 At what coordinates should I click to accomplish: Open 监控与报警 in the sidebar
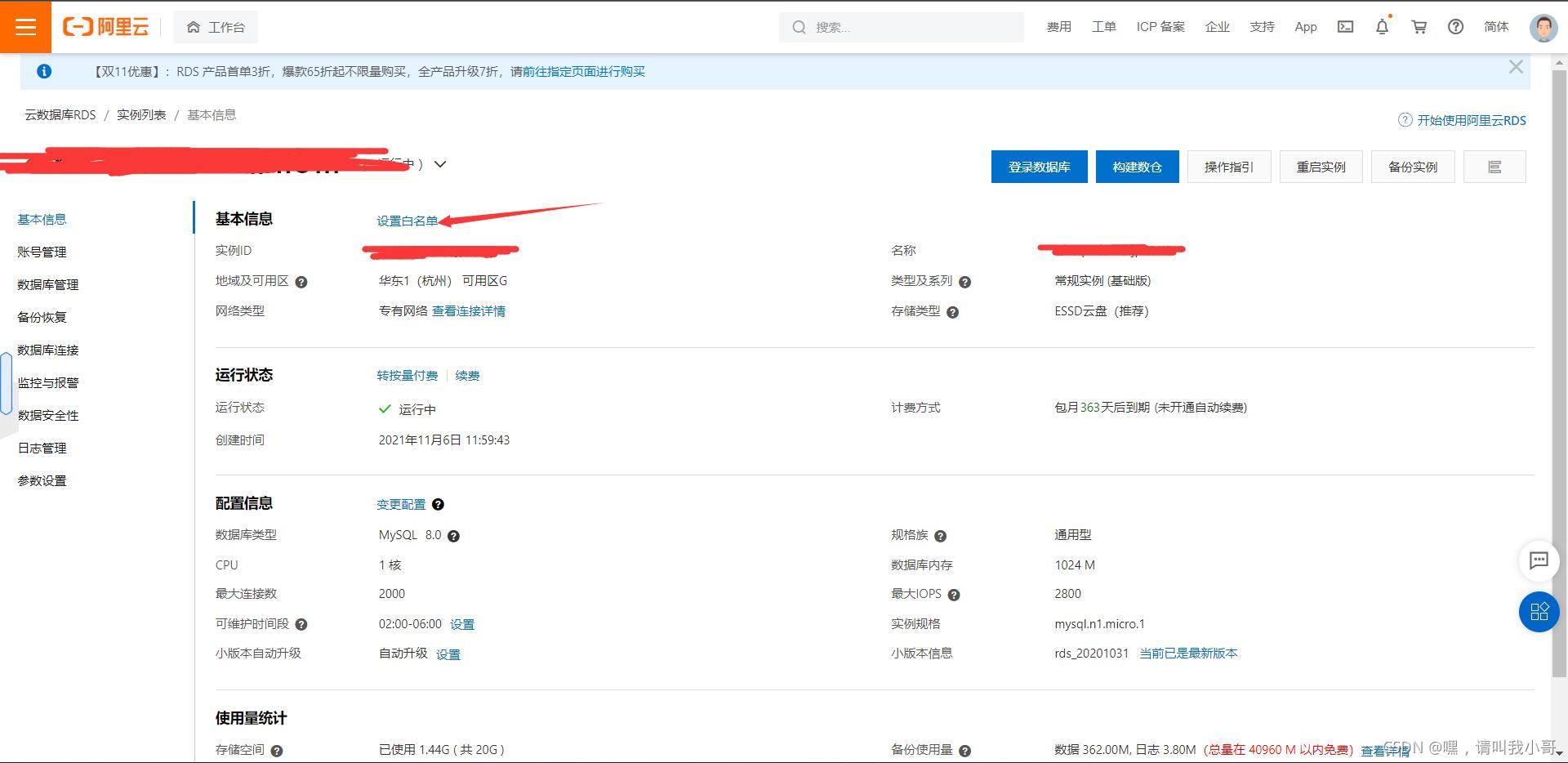click(x=48, y=382)
